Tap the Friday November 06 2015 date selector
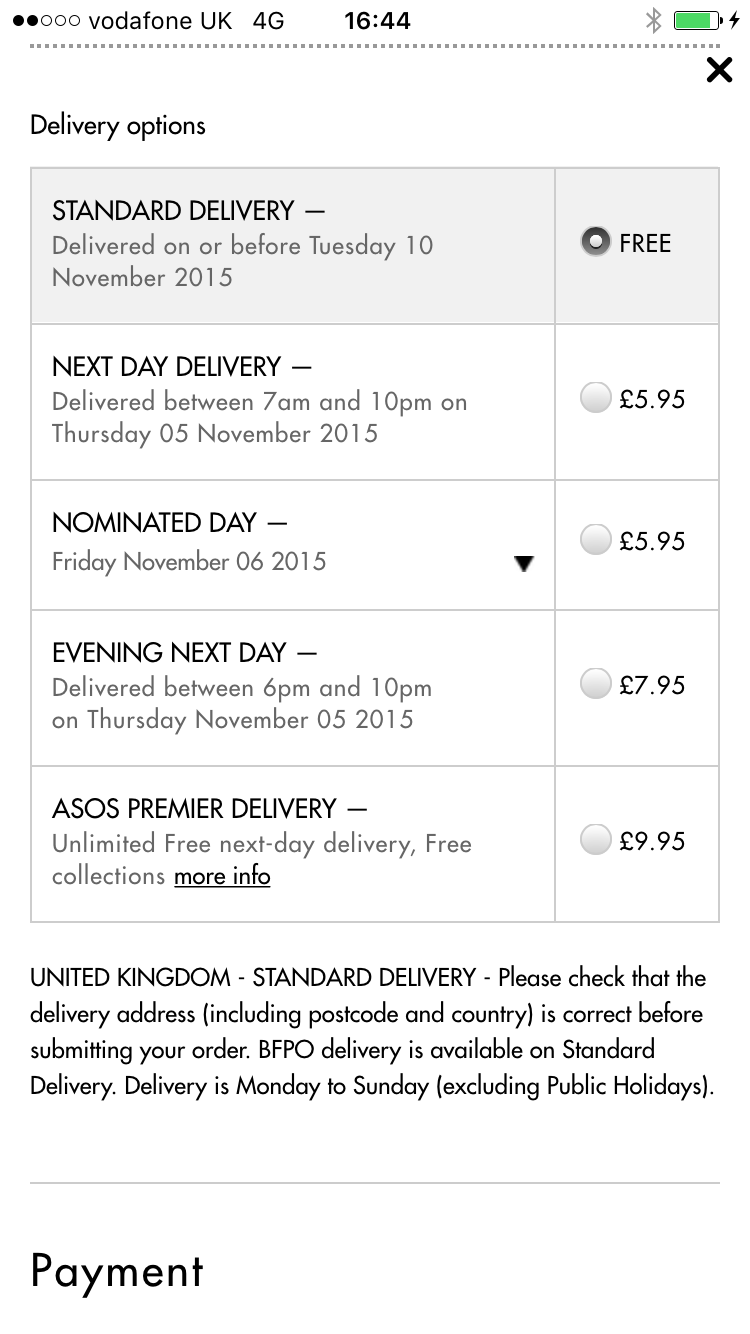 point(190,561)
